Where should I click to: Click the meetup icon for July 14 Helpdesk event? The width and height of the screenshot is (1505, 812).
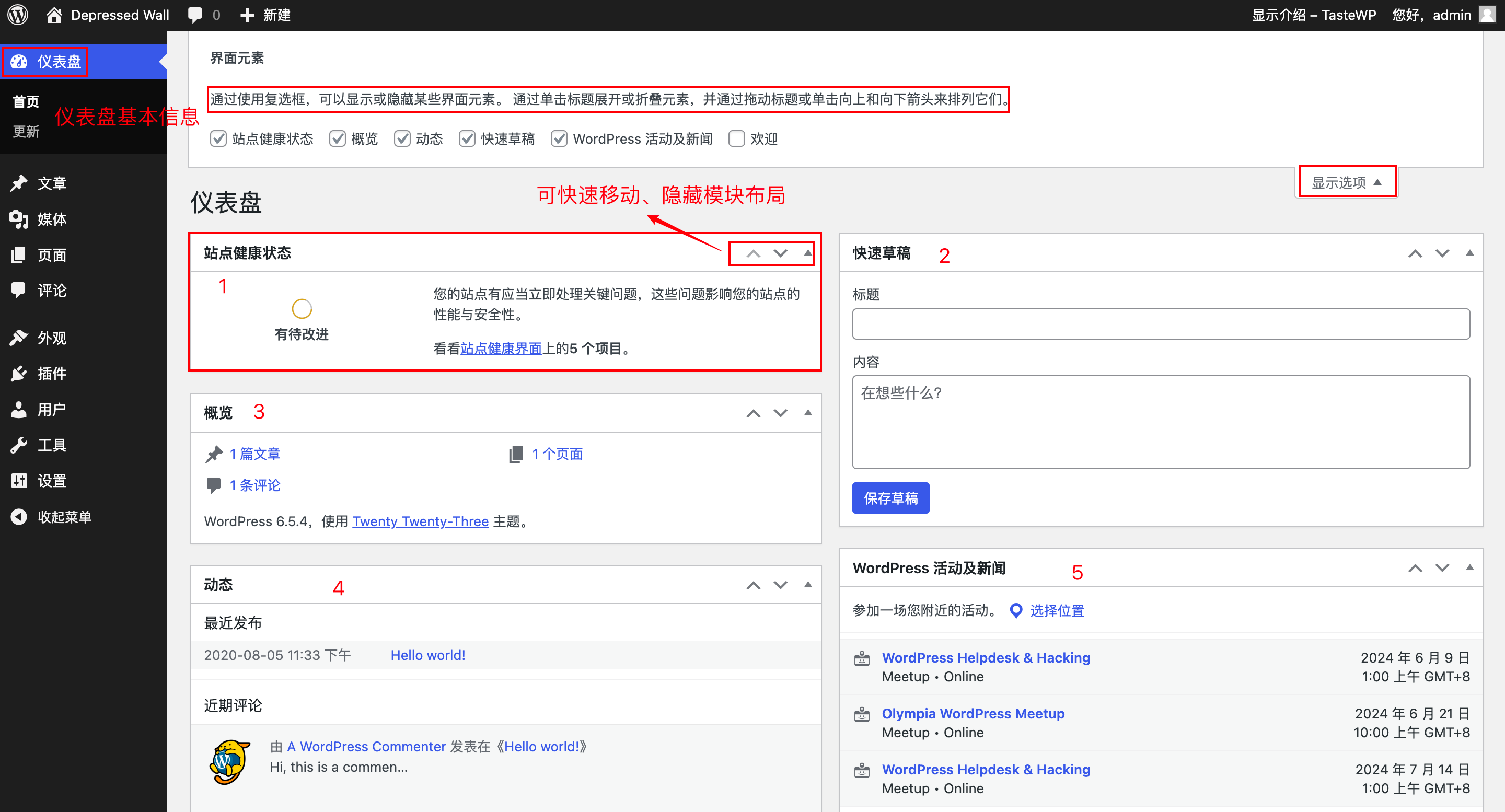click(862, 771)
